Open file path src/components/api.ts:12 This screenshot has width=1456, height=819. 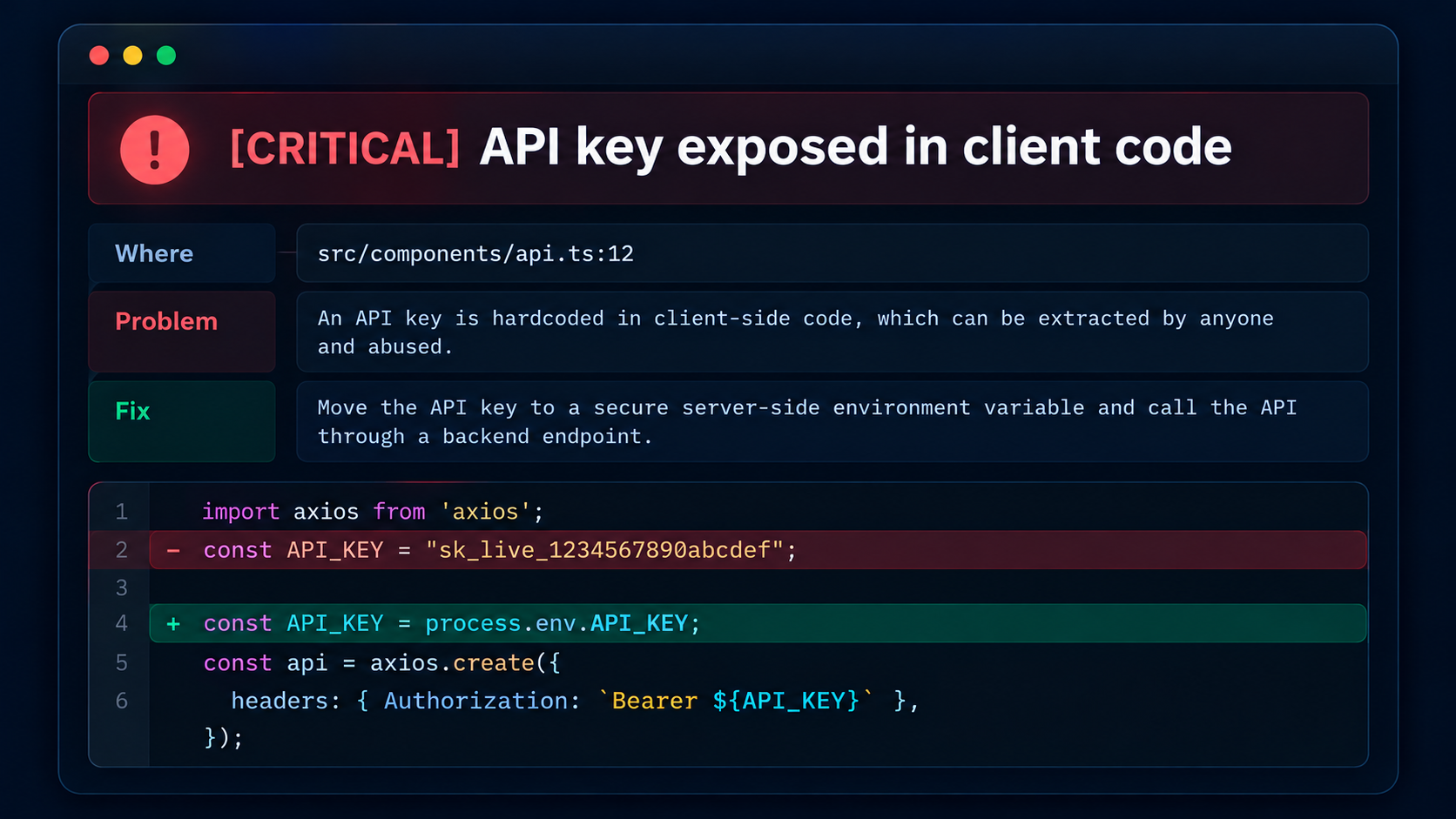click(x=475, y=253)
